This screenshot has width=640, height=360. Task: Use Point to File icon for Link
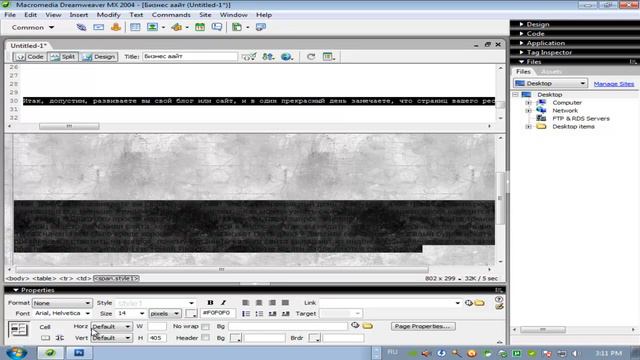(x=468, y=303)
